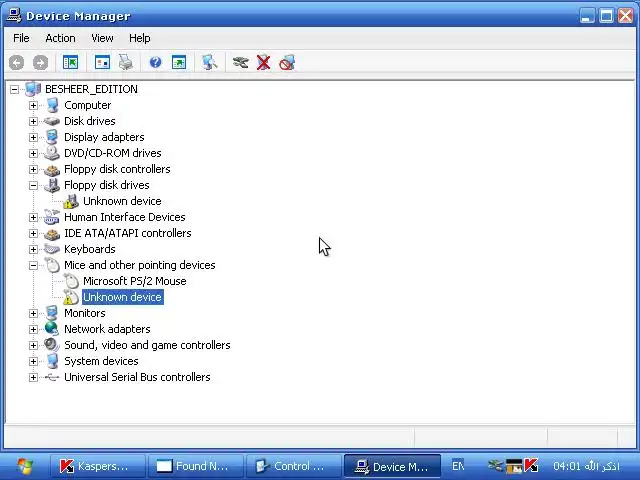This screenshot has width=640, height=480.
Task: Open Properties from the toolbar icon
Action: [102, 62]
